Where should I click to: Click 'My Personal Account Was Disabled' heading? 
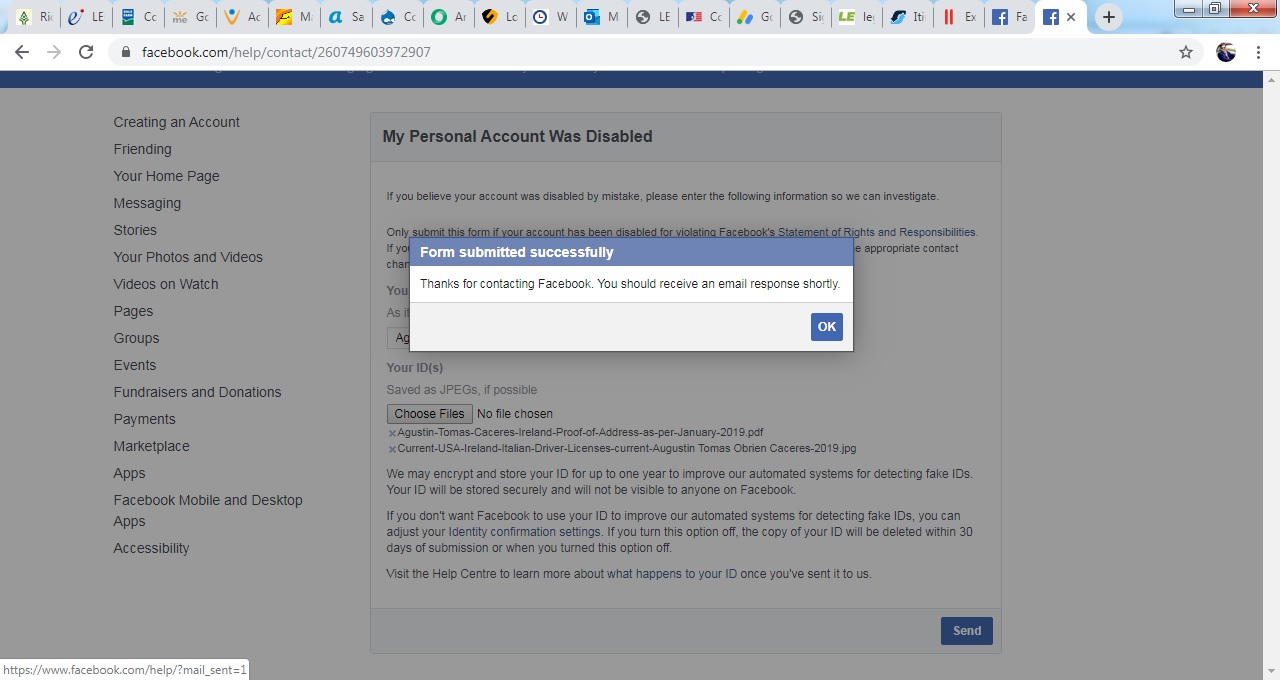[x=517, y=136]
